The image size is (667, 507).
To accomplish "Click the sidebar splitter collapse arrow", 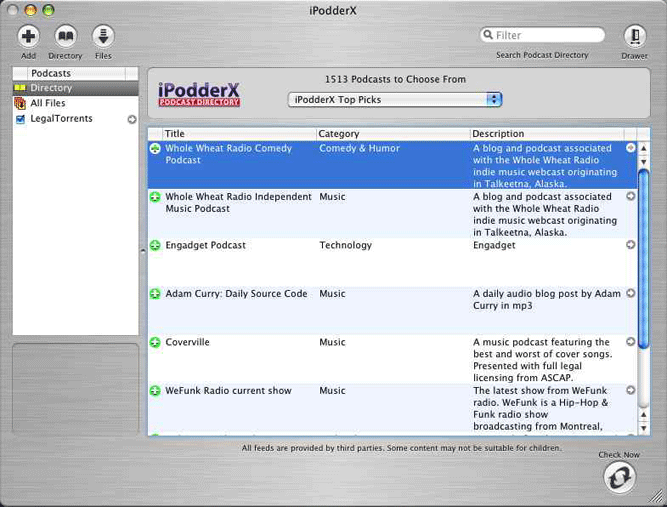I will point(143,251).
